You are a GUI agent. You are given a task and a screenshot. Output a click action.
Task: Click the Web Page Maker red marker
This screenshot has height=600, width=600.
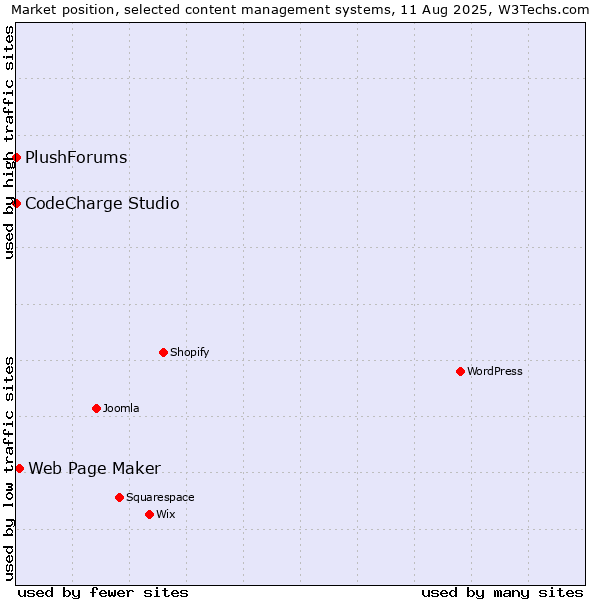pos(20,468)
